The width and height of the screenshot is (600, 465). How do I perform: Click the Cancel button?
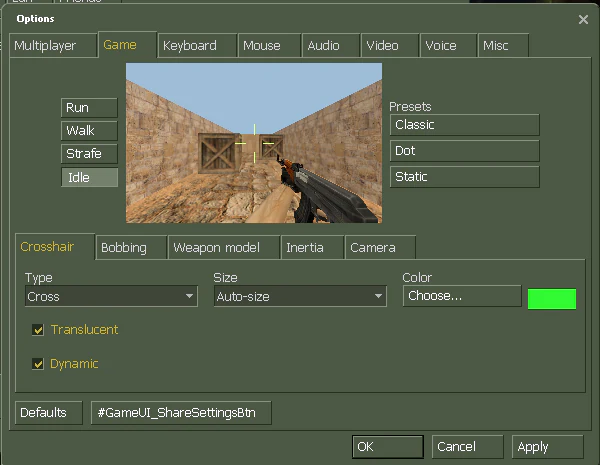[468, 447]
